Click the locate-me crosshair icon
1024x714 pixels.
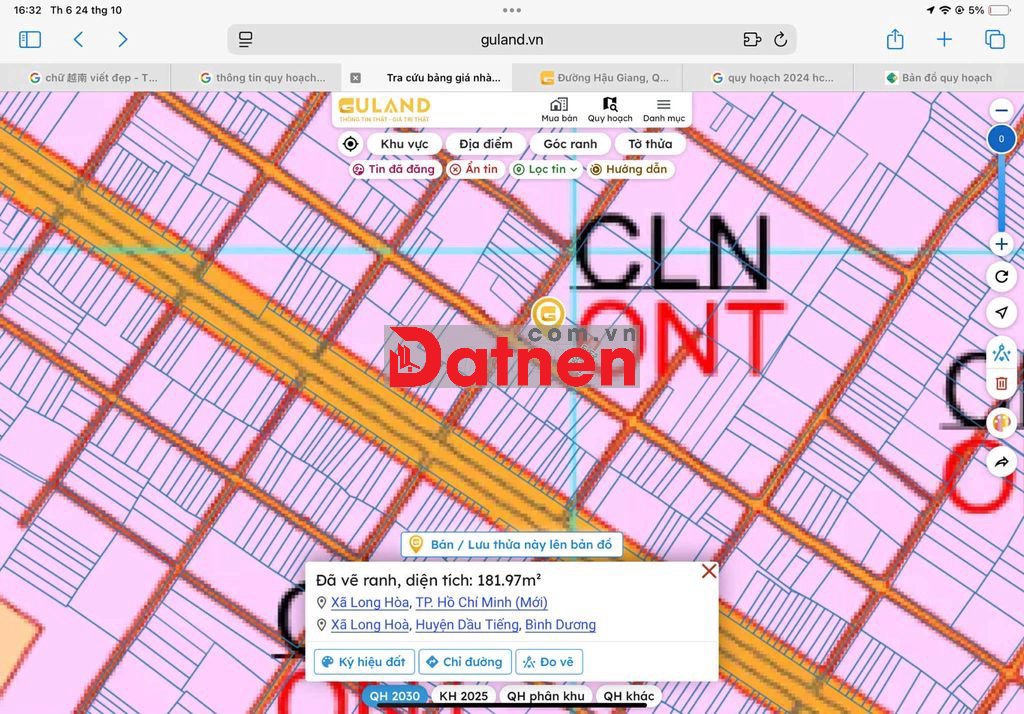pyautogui.click(x=350, y=144)
